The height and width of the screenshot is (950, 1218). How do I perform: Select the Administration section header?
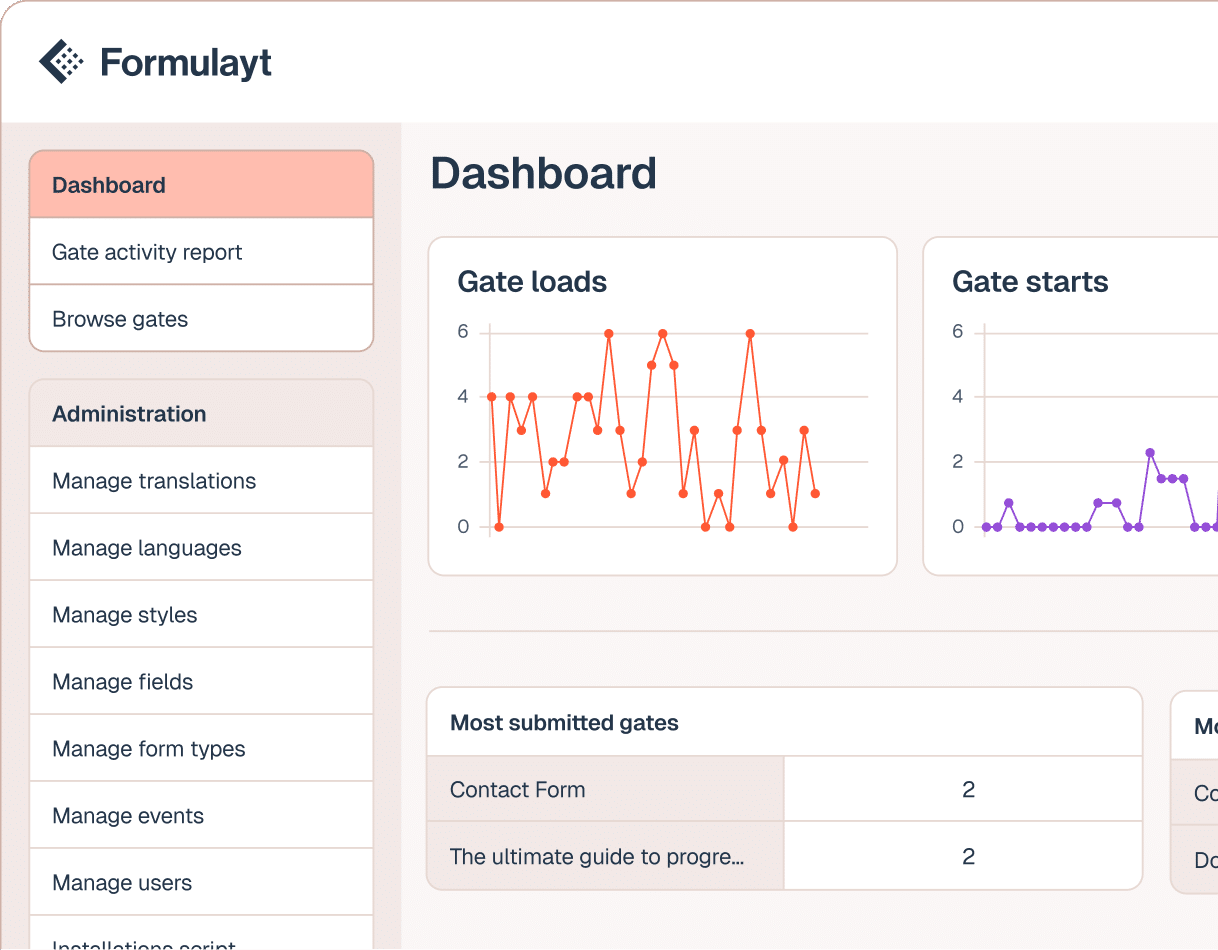click(x=201, y=414)
